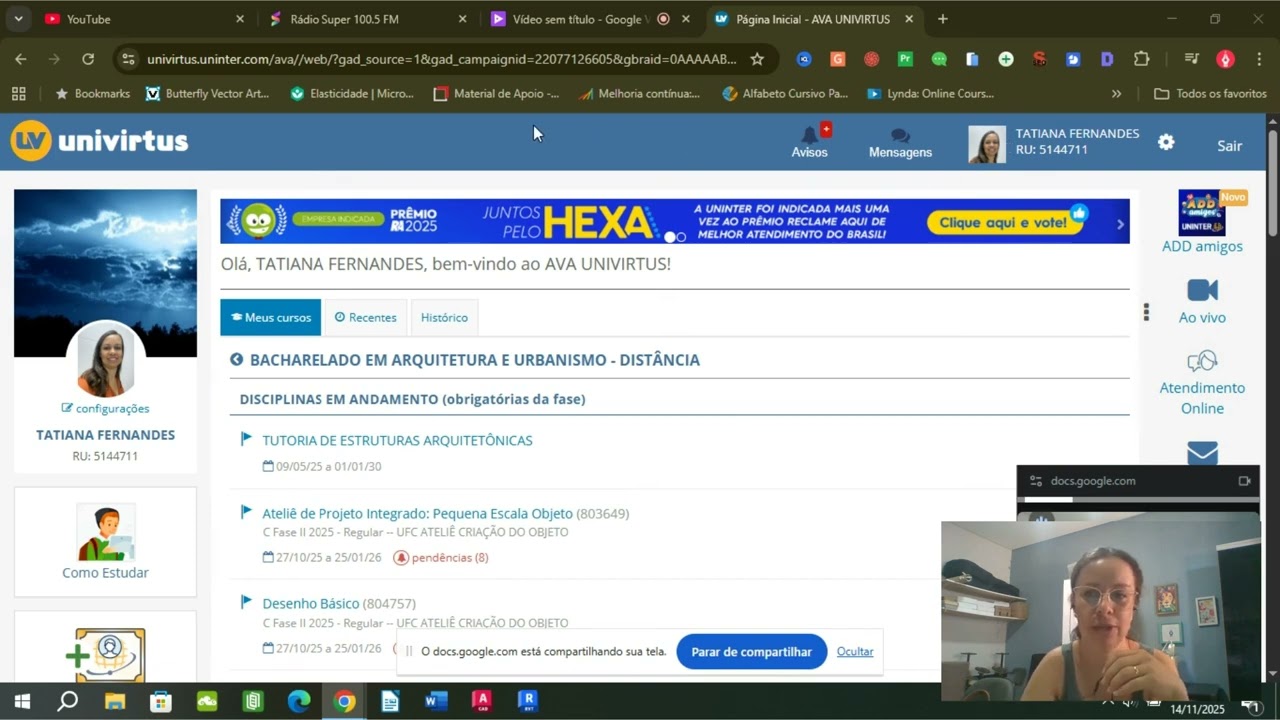
Task: Click Clique aqui e vote banner button
Action: 1005,223
